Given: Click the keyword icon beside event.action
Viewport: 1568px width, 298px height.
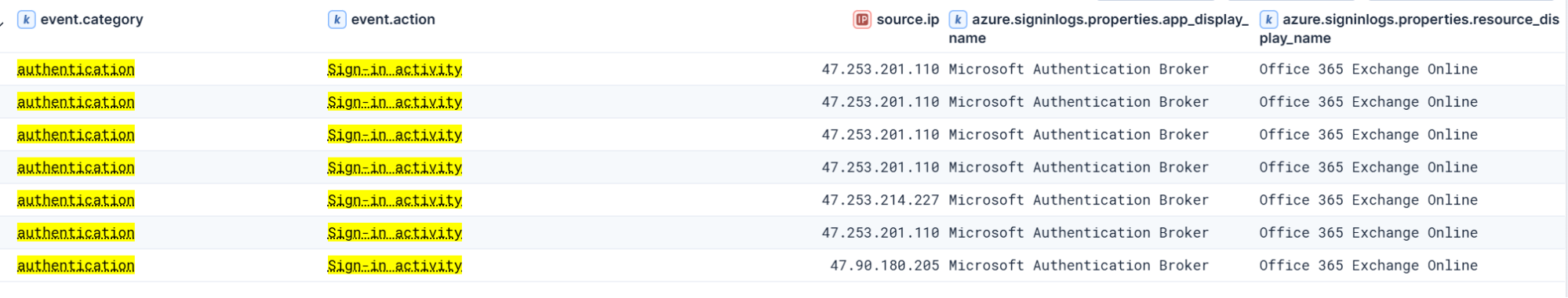Looking at the screenshot, I should pos(337,20).
